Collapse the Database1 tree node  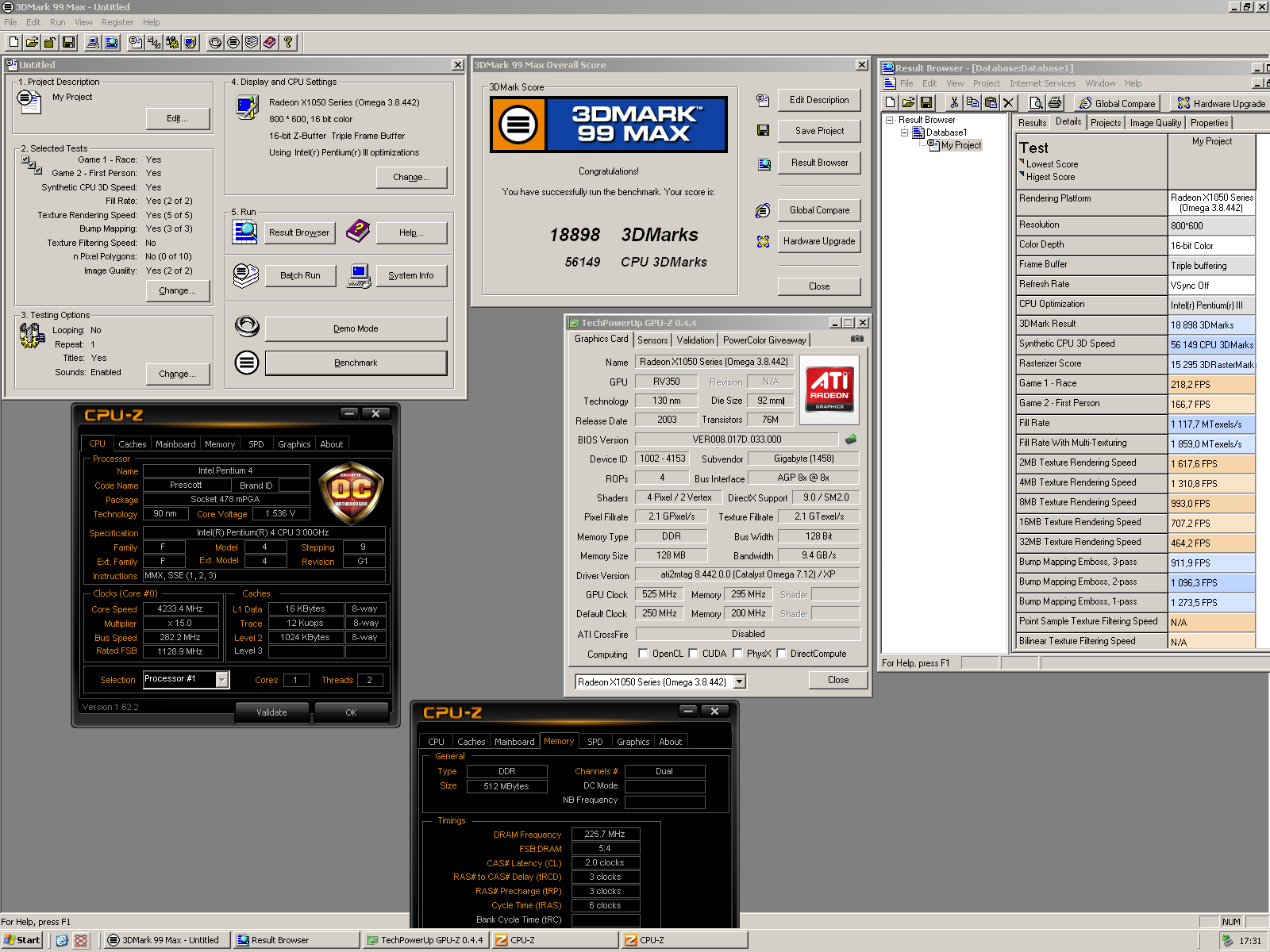click(x=904, y=132)
